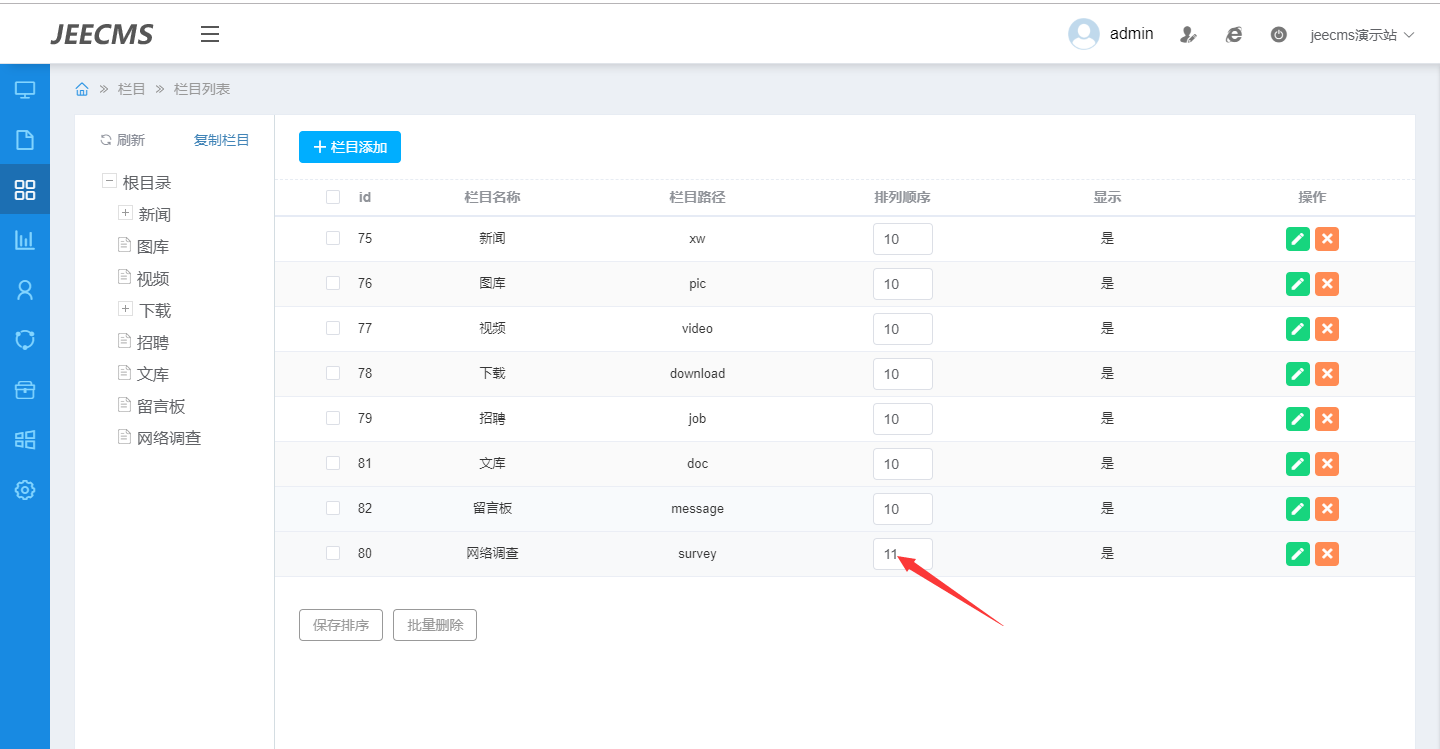Viewport: 1440px width, 749px height.
Task: Select 文库 in the column tree
Action: [x=153, y=374]
